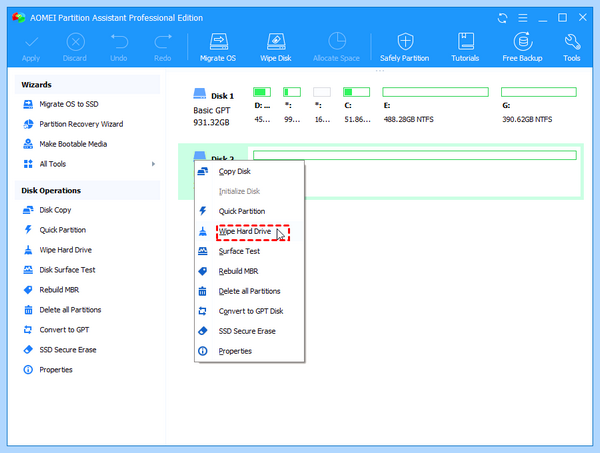Image resolution: width=600 pixels, height=453 pixels.
Task: Open the hamburger menu in the title bar
Action: tap(523, 18)
